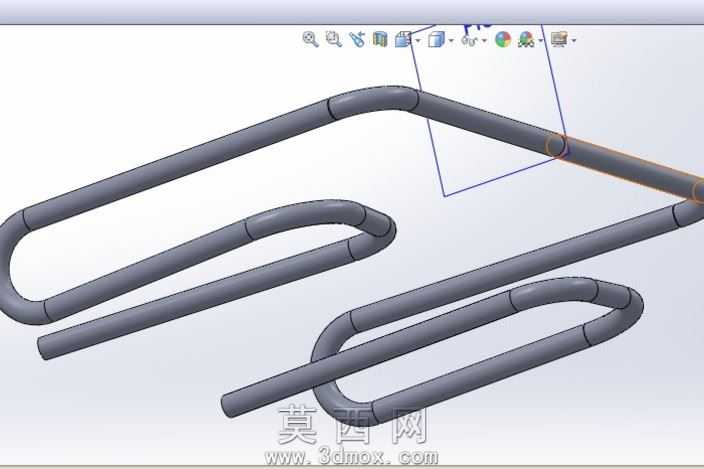This screenshot has width=704, height=469.
Task: Select the orange highlighted pipe segment
Action: tap(629, 167)
